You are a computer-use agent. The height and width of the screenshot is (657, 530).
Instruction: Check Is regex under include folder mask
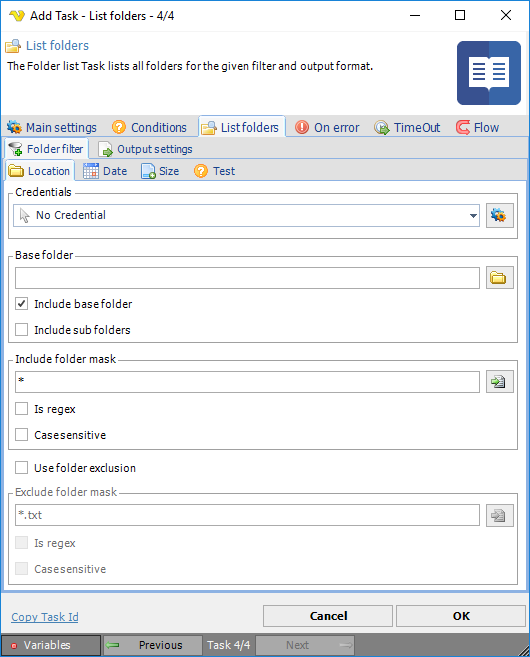[x=21, y=409]
